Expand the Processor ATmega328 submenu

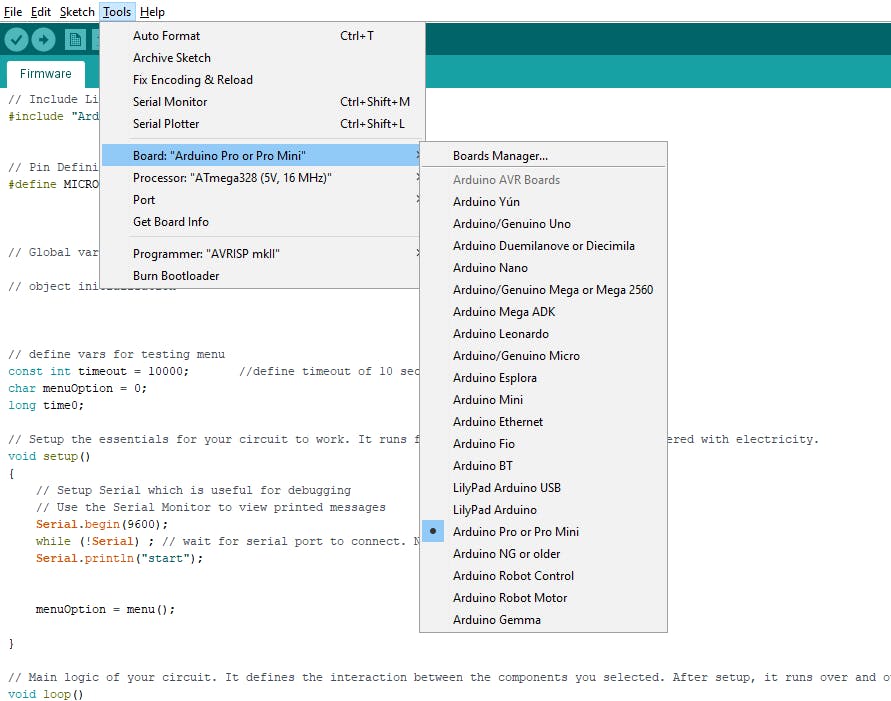[x=232, y=178]
